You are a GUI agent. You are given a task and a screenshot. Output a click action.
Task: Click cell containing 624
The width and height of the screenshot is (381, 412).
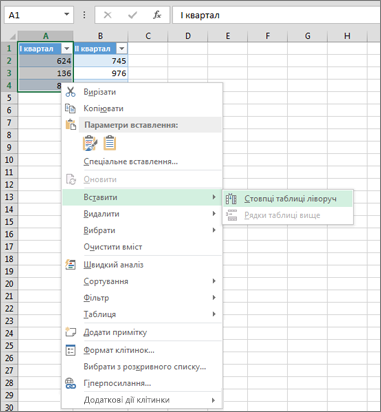pos(46,61)
